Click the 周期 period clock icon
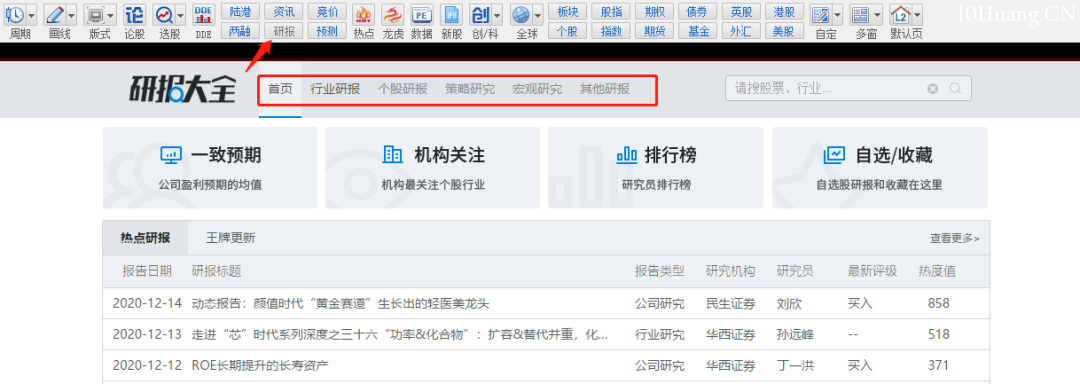The height and width of the screenshot is (384, 1080). (x=15, y=14)
